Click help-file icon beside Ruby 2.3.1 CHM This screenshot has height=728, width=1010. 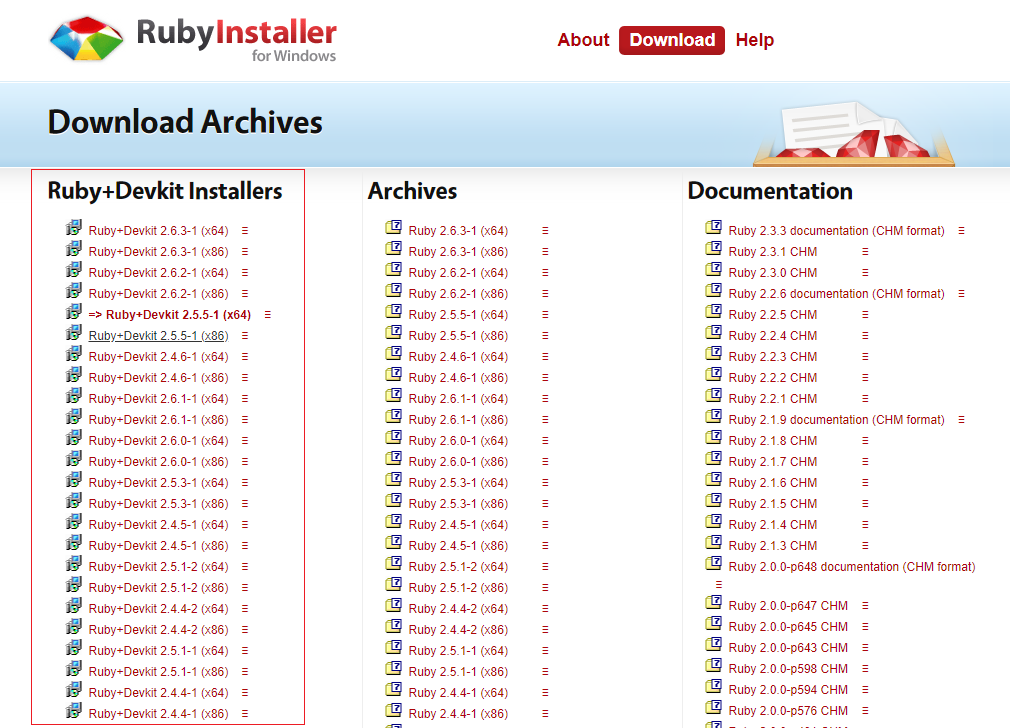coord(713,249)
